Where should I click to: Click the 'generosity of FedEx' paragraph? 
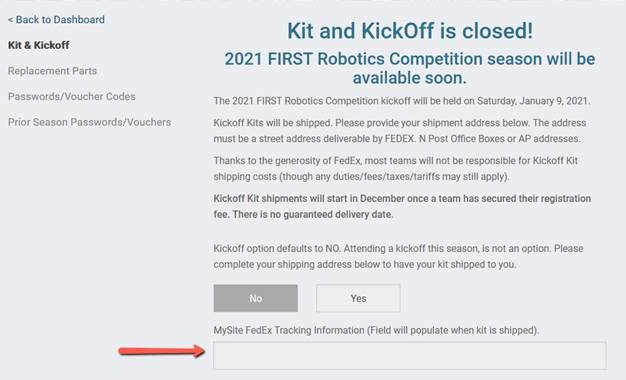coord(396,168)
